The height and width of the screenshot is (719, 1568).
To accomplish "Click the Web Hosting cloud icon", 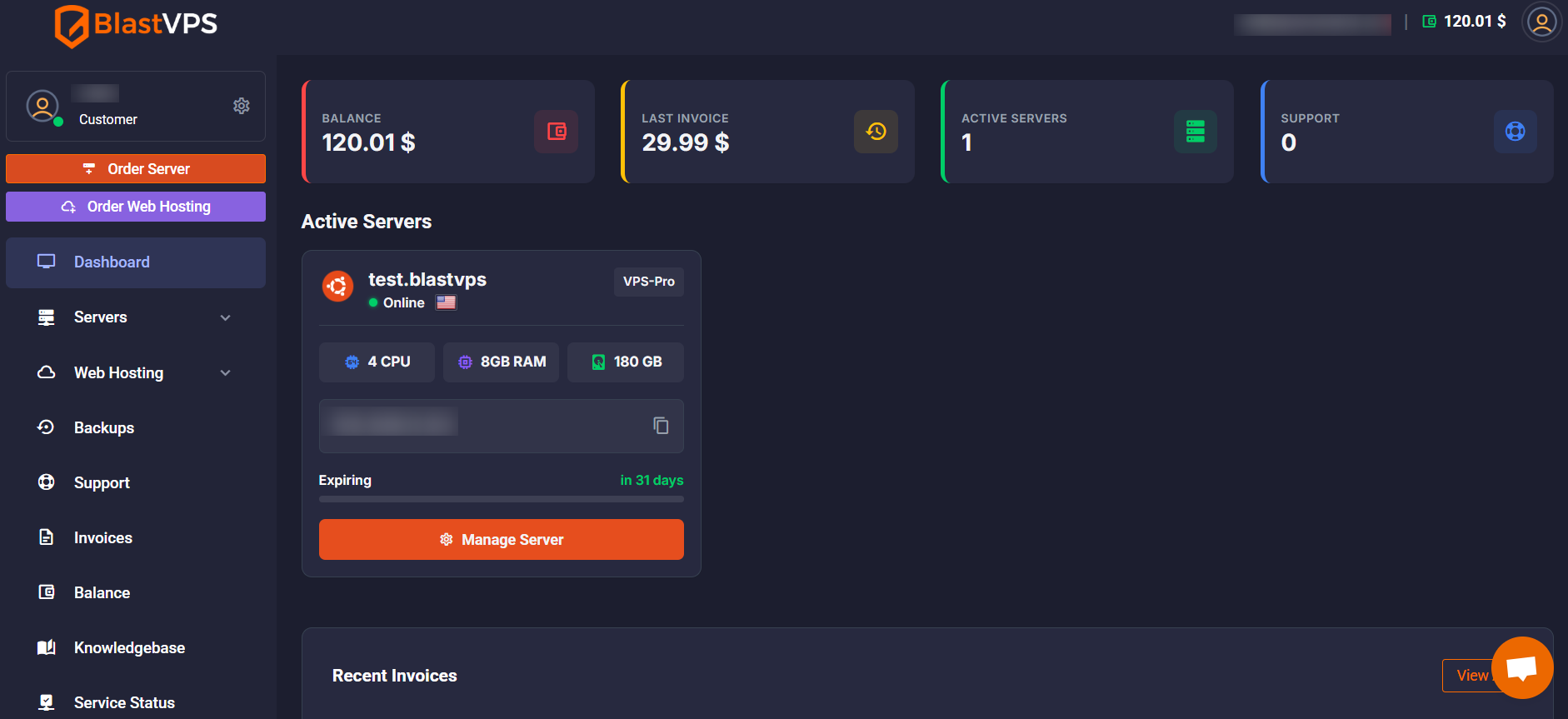I will [47, 372].
